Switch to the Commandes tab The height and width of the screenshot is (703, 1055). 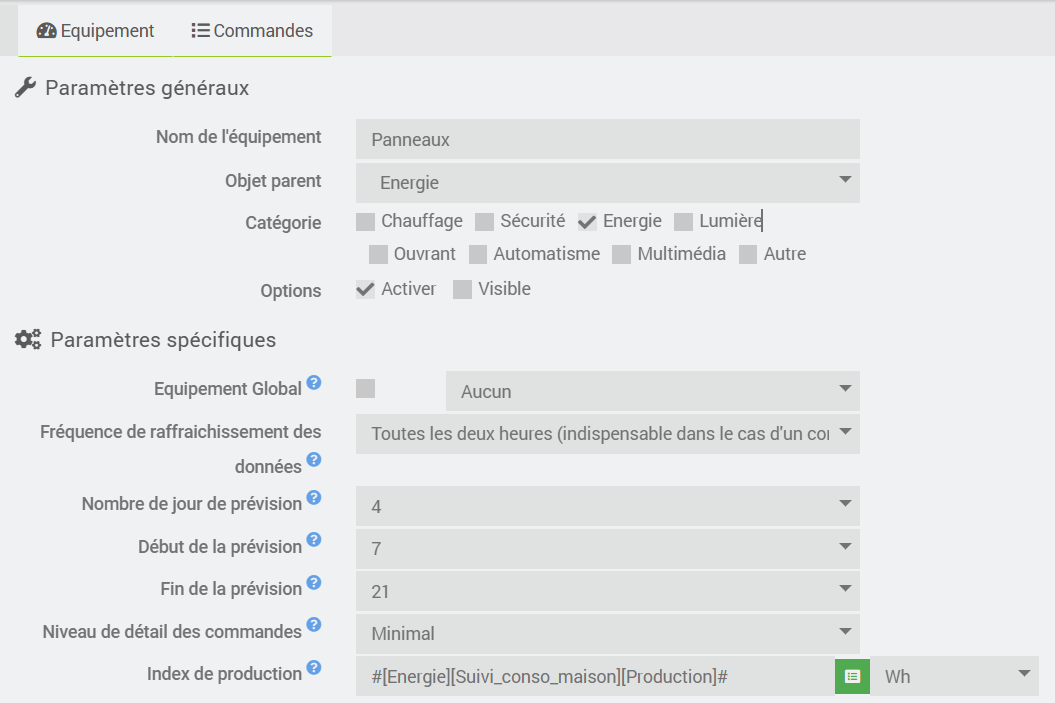pos(252,31)
